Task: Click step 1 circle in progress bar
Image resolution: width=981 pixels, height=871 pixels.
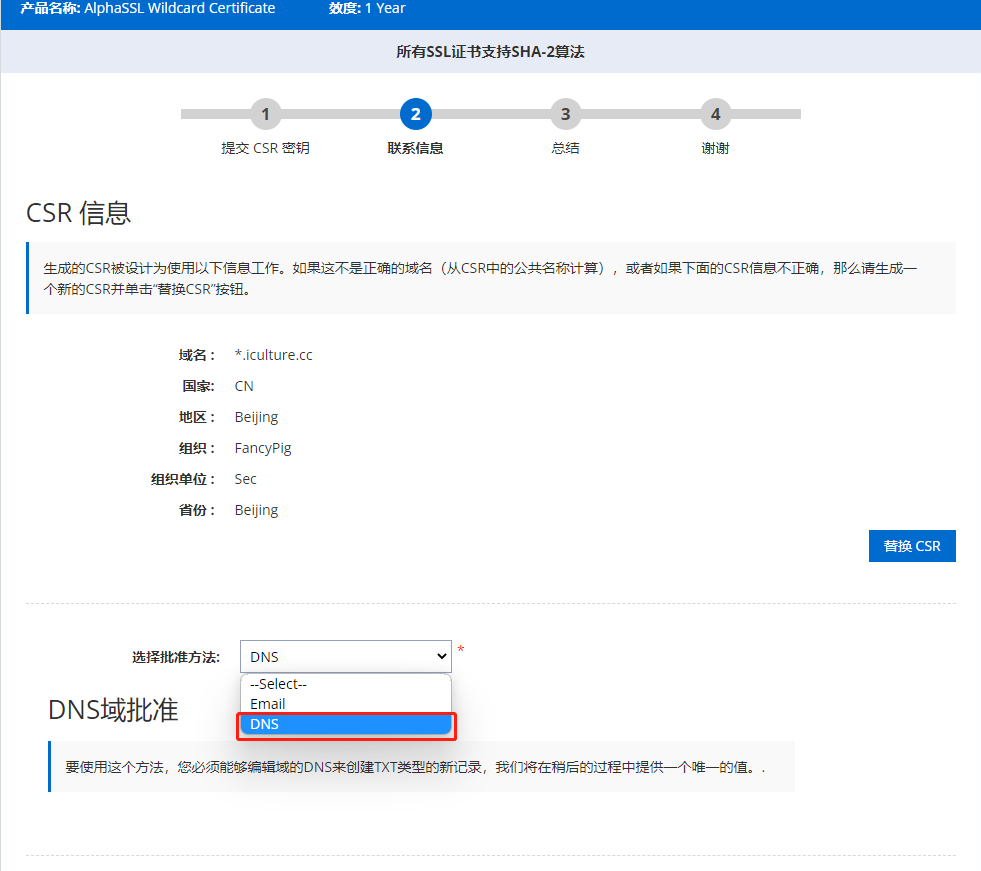Action: (x=265, y=114)
